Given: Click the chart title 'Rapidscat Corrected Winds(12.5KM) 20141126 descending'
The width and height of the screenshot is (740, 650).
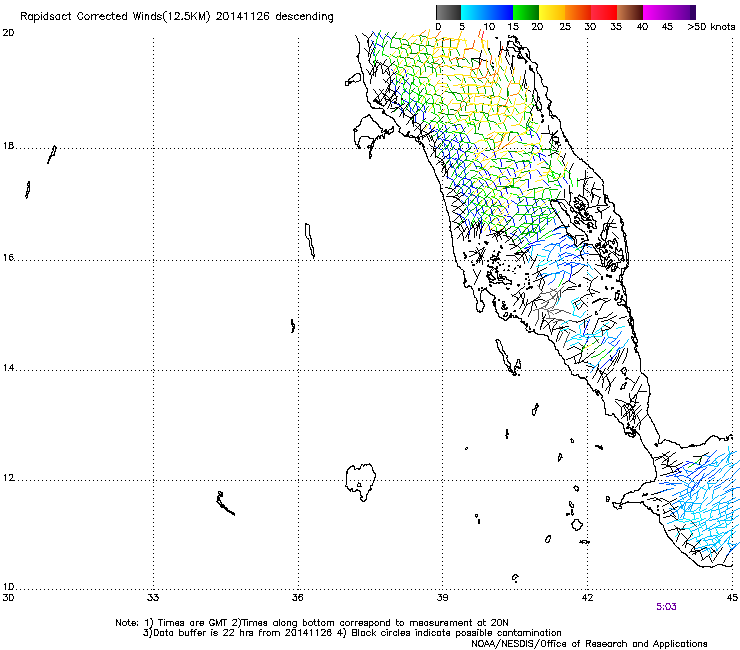Looking at the screenshot, I should [x=177, y=17].
